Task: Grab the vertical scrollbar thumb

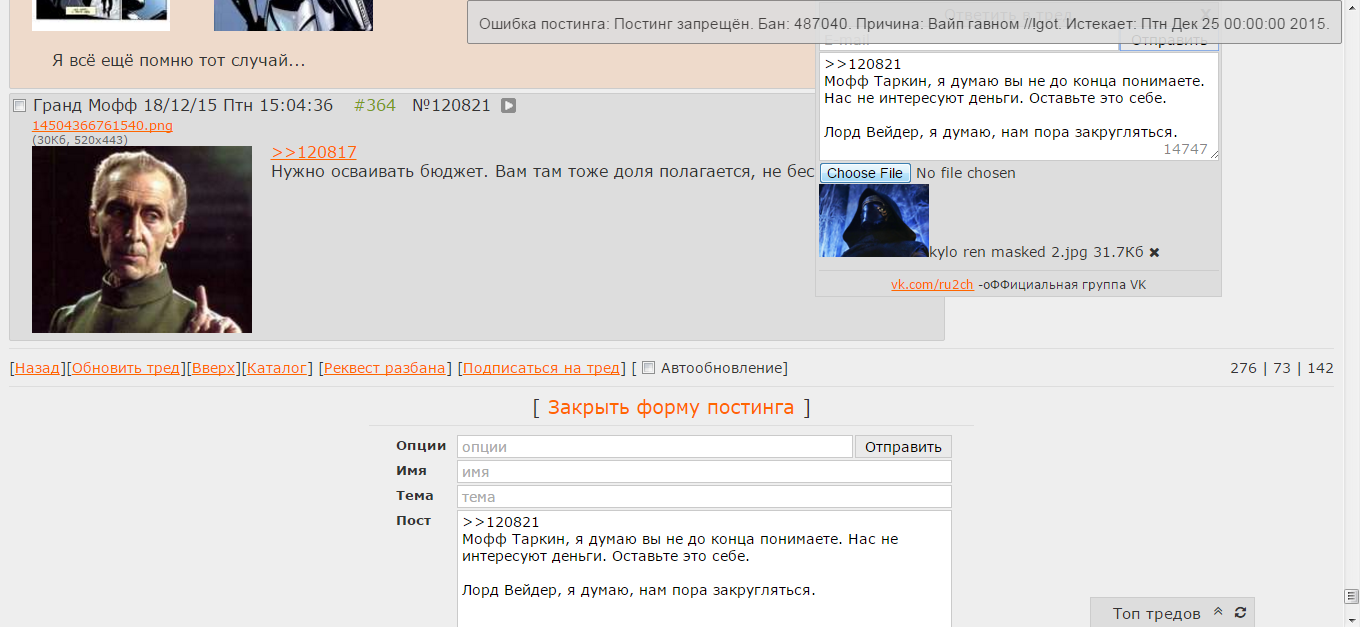Action: pos(1351,596)
